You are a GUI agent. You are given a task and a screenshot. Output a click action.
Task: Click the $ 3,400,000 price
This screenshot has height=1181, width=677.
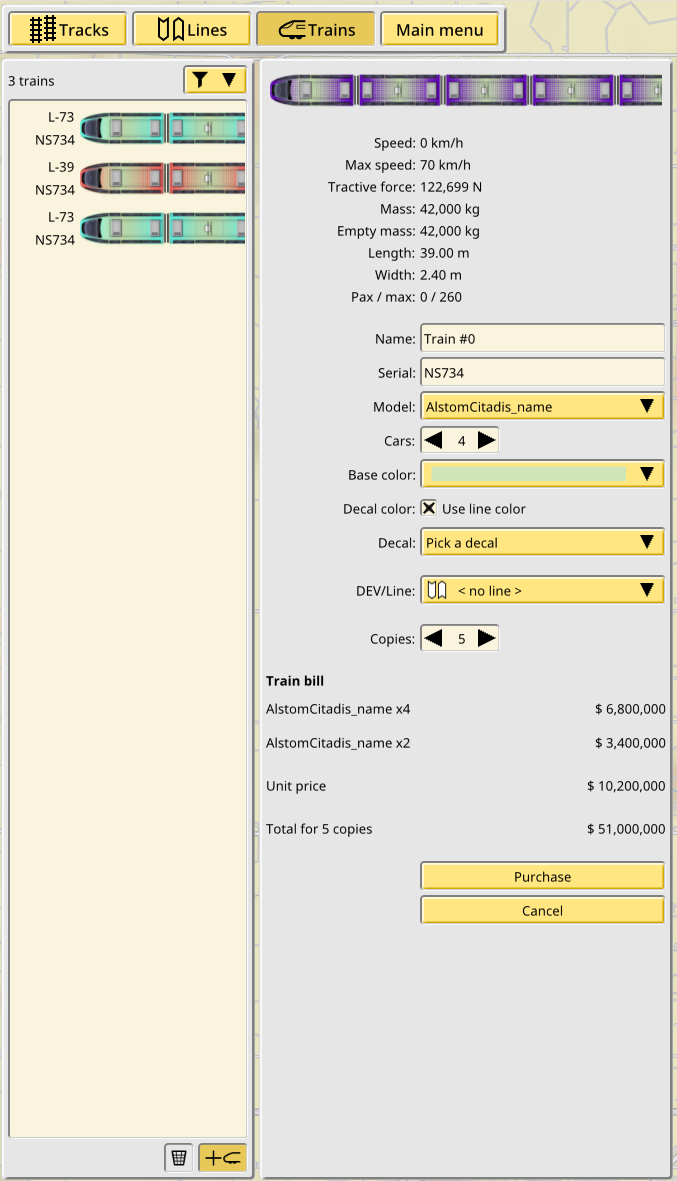coord(630,743)
